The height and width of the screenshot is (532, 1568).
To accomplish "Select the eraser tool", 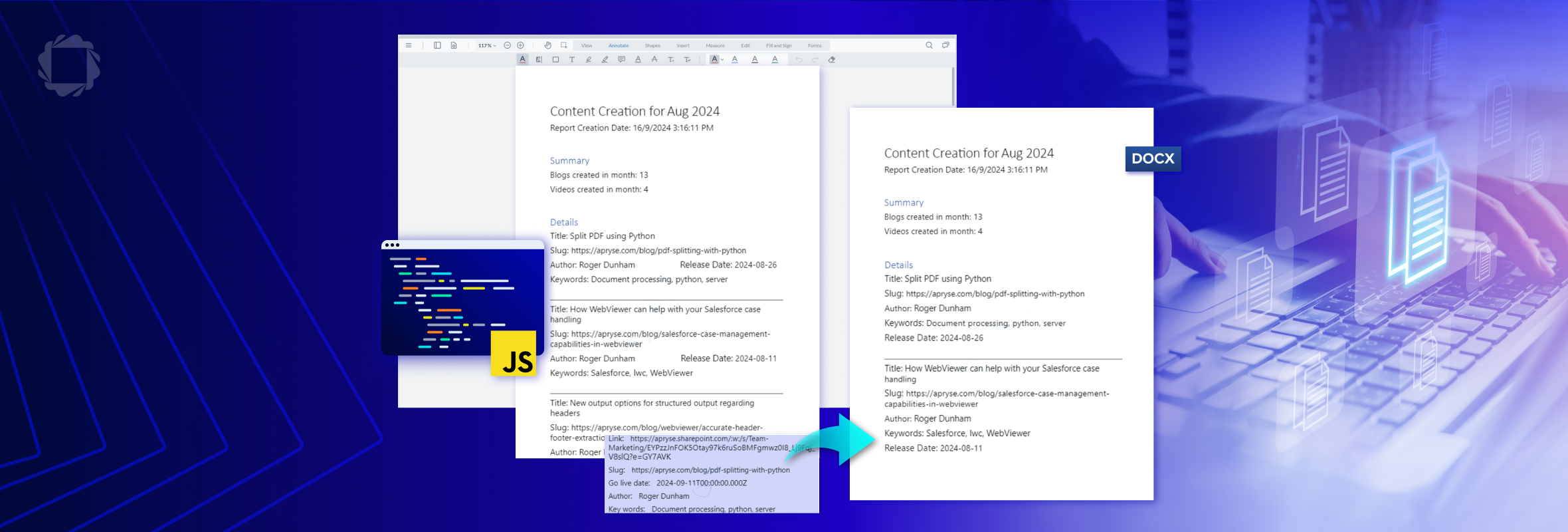I will pyautogui.click(x=832, y=59).
